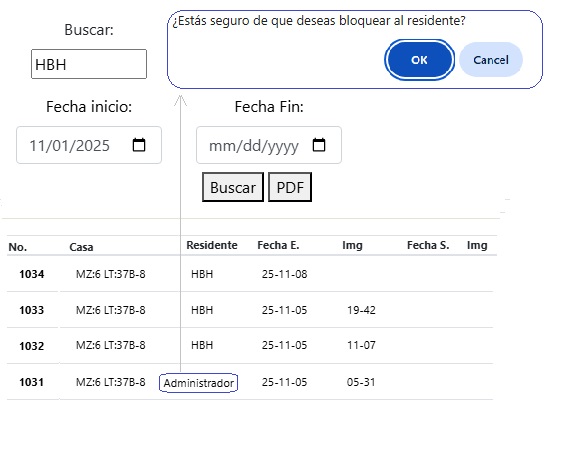The width and height of the screenshot is (567, 472).
Task: Click the Fecha Fin label
Action: coord(269,107)
